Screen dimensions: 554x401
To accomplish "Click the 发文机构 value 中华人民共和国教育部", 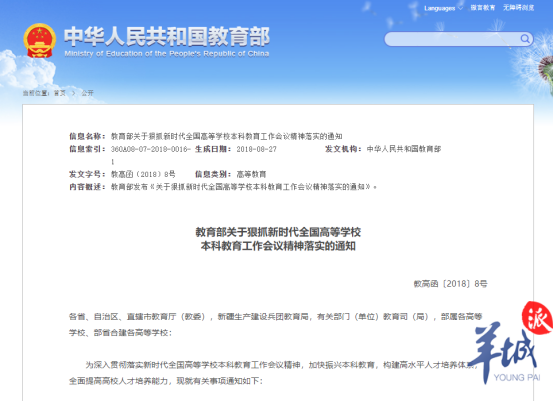I will click(x=404, y=149).
